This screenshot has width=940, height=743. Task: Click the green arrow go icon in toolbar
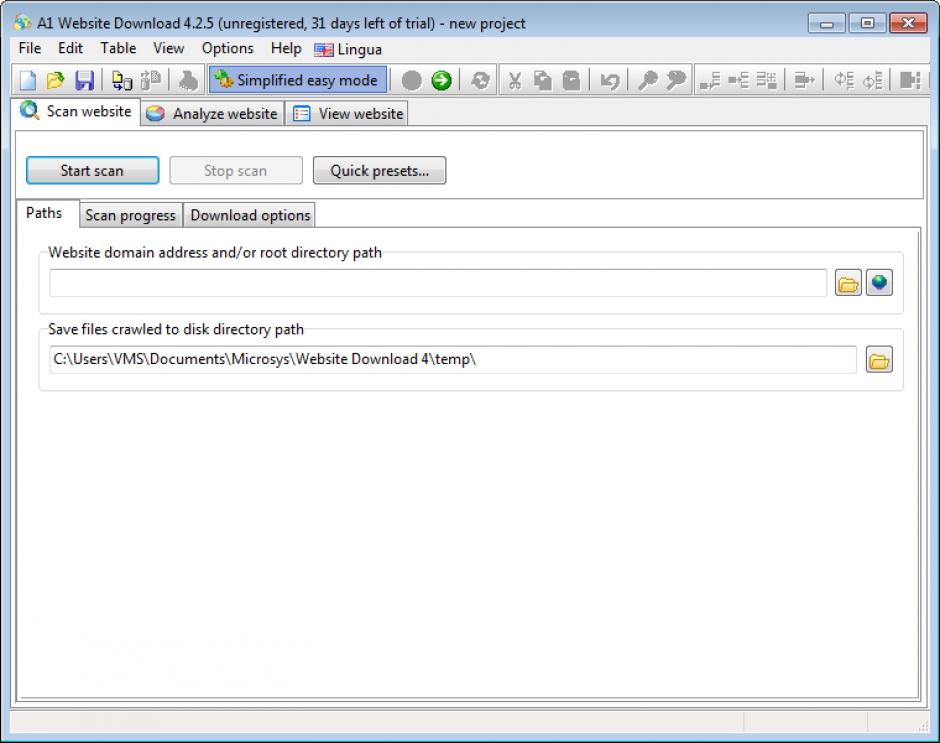coord(441,80)
